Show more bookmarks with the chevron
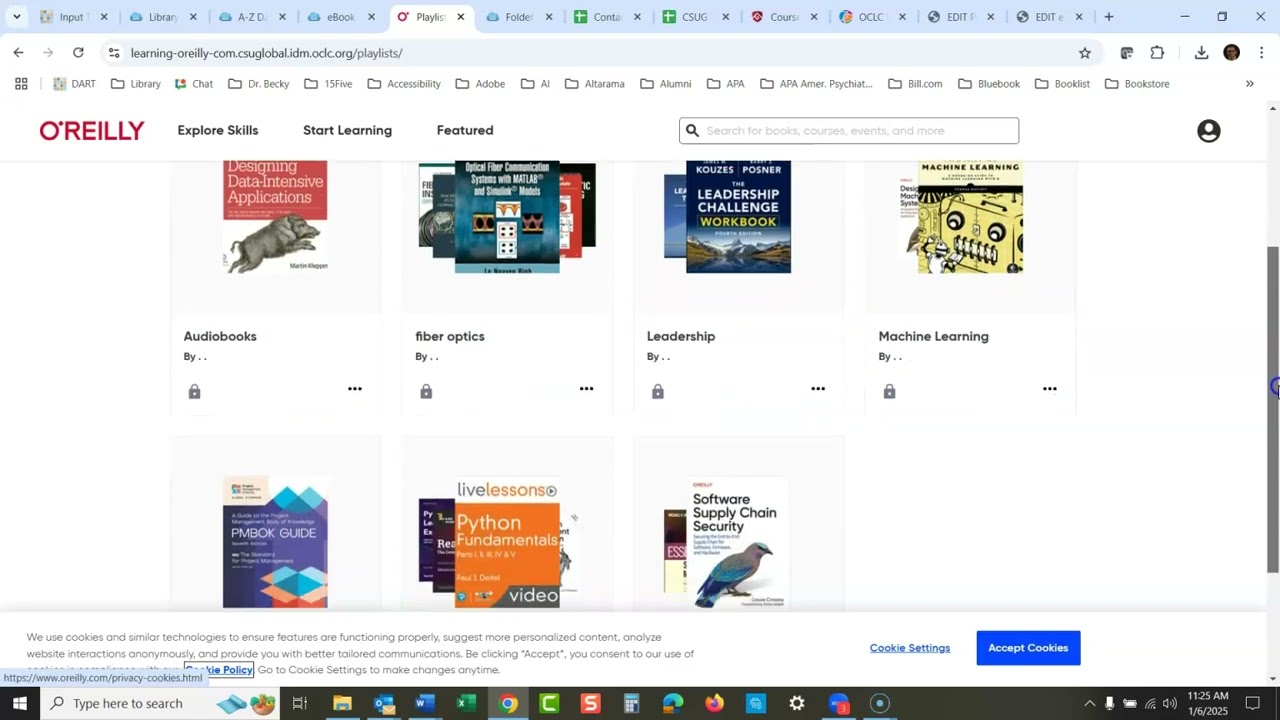This screenshot has width=1280, height=720. click(1249, 84)
